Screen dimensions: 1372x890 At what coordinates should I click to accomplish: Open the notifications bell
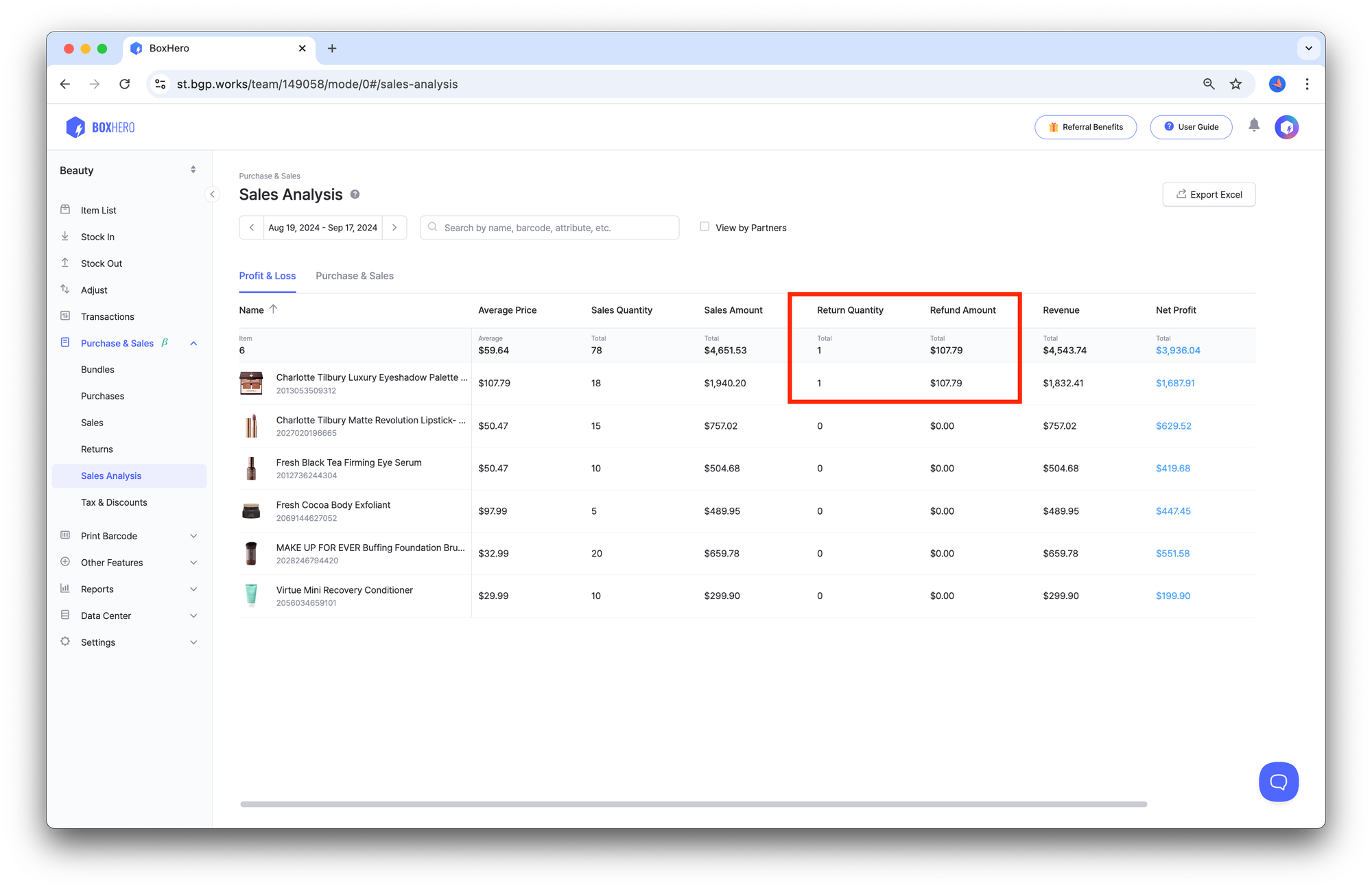pyautogui.click(x=1254, y=125)
